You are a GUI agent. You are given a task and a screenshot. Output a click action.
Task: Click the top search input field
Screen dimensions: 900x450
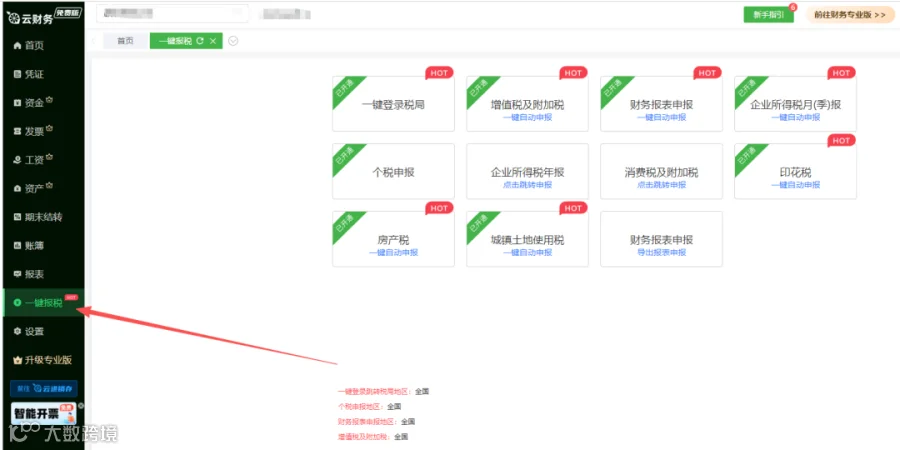[x=172, y=13]
